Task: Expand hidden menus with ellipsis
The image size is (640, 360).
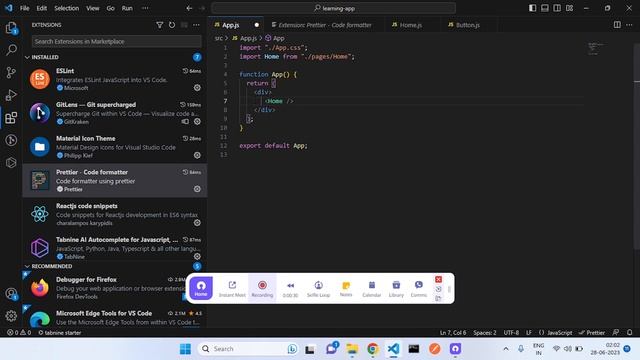Action: pos(145,8)
